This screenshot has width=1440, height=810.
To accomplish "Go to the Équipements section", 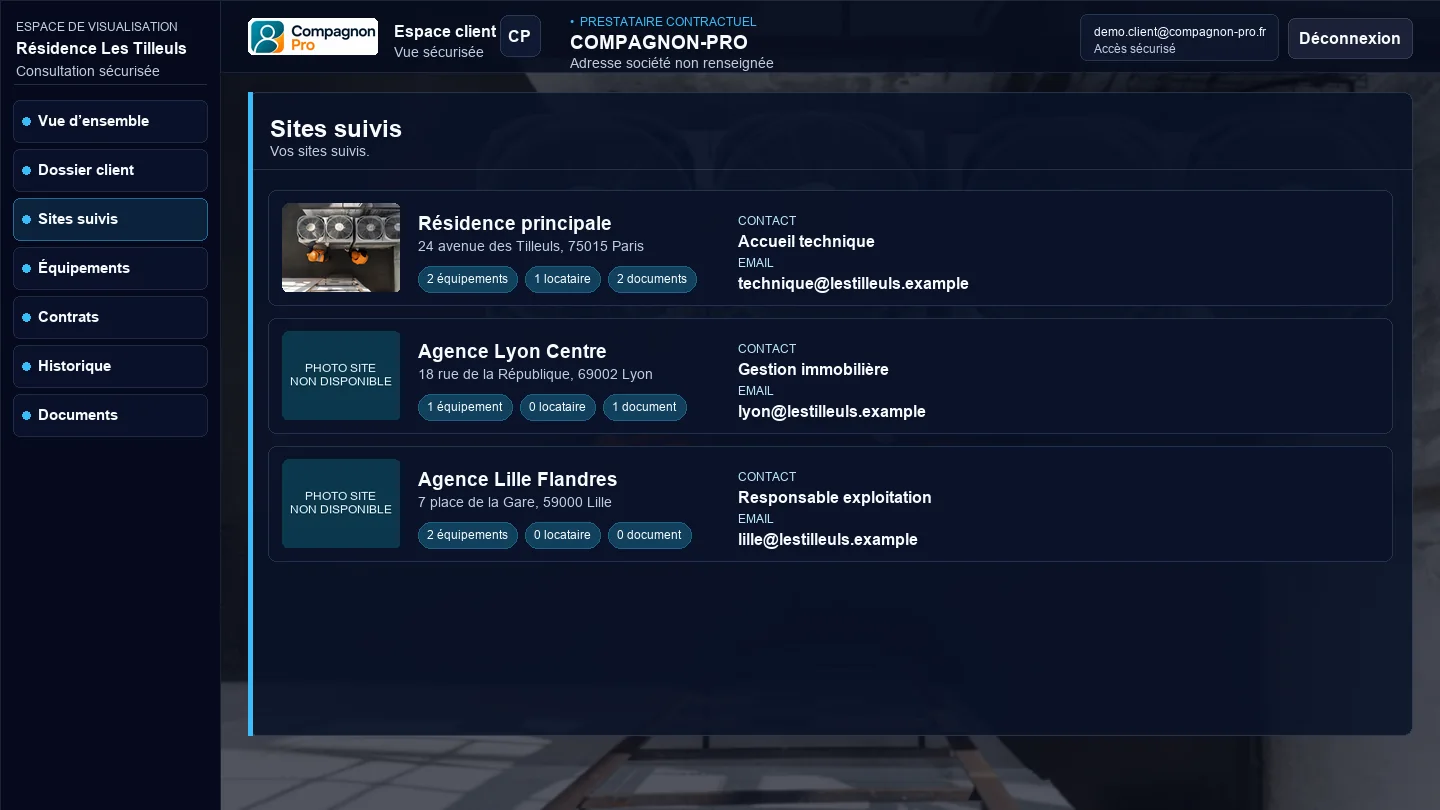I will (110, 268).
